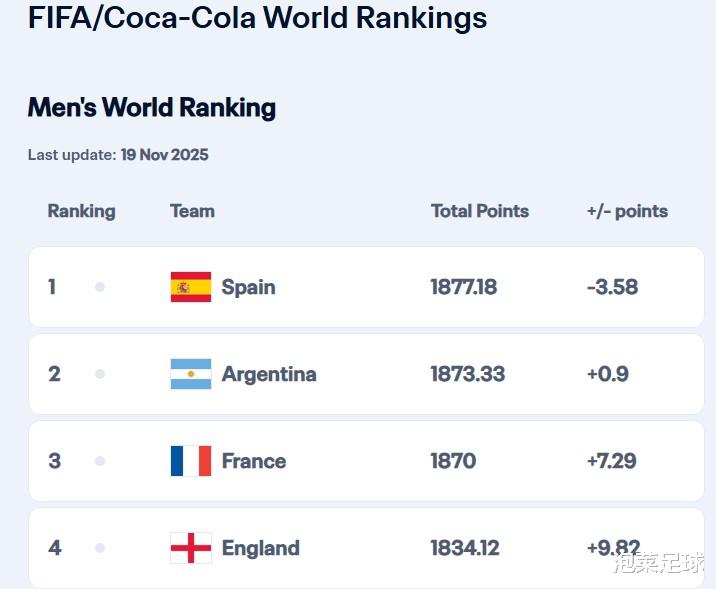Click France's +7.29 points change
Viewport: 716px width, 589px height.
(612, 461)
